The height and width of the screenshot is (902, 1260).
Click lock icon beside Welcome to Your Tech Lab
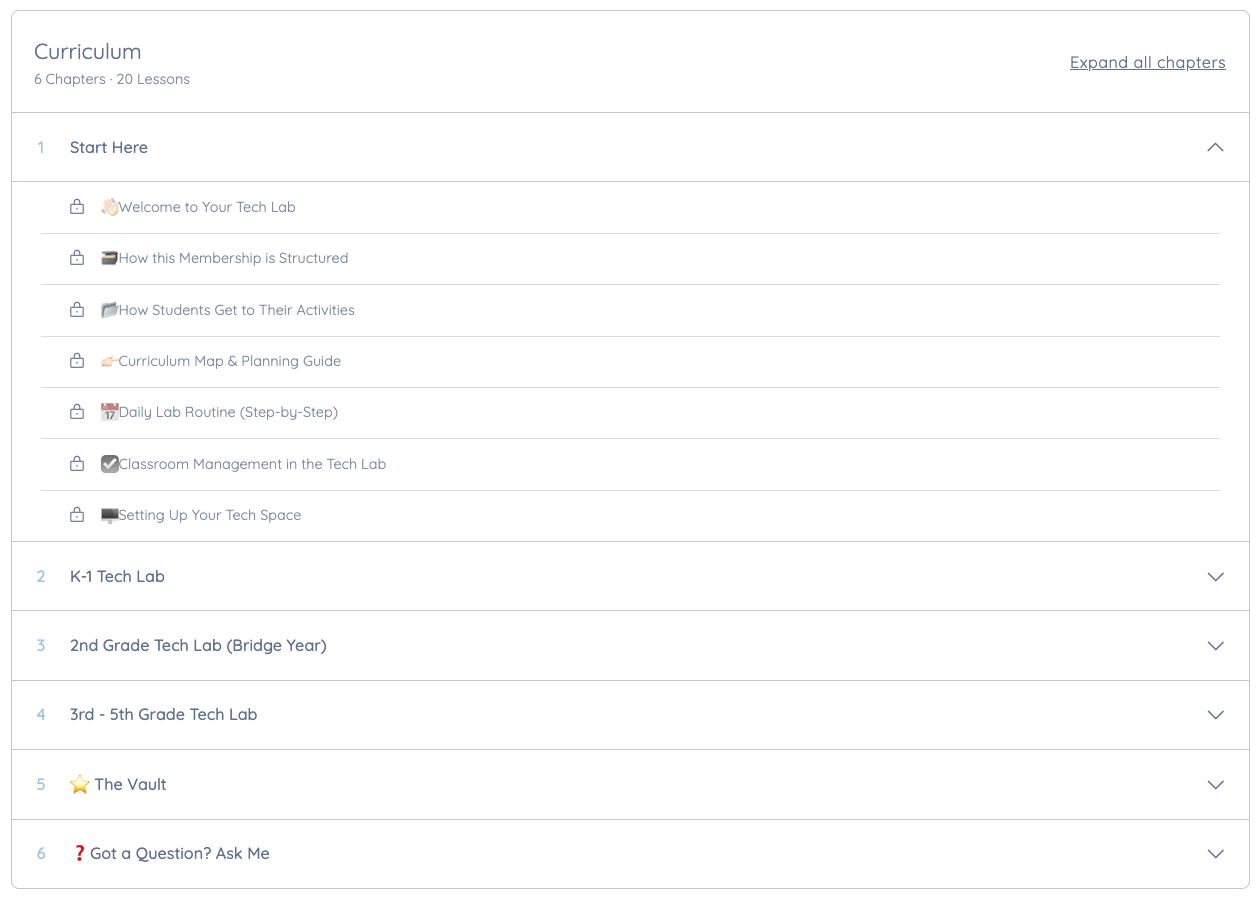[x=77, y=207]
